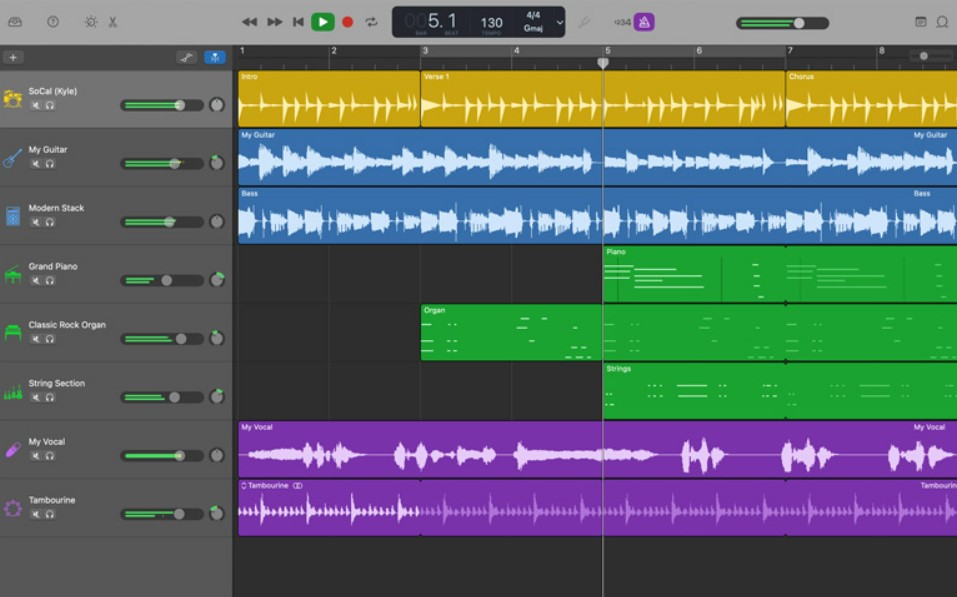
Task: Solo the My Guitar track
Action: pos(50,164)
